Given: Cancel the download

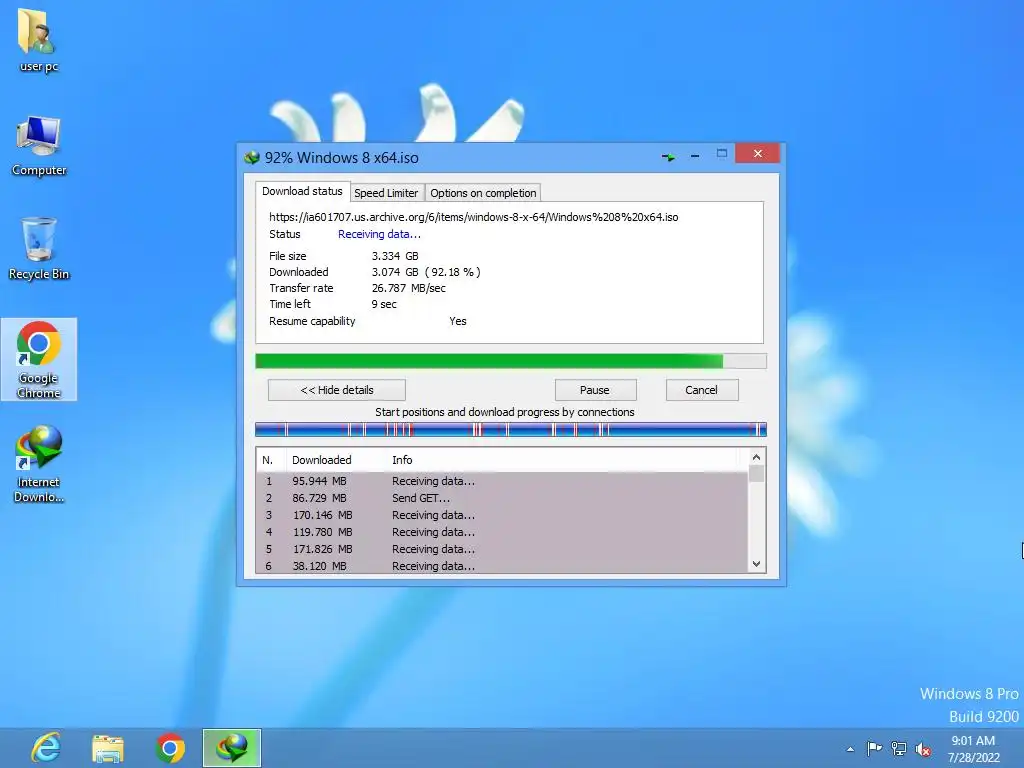Looking at the screenshot, I should 701,390.
